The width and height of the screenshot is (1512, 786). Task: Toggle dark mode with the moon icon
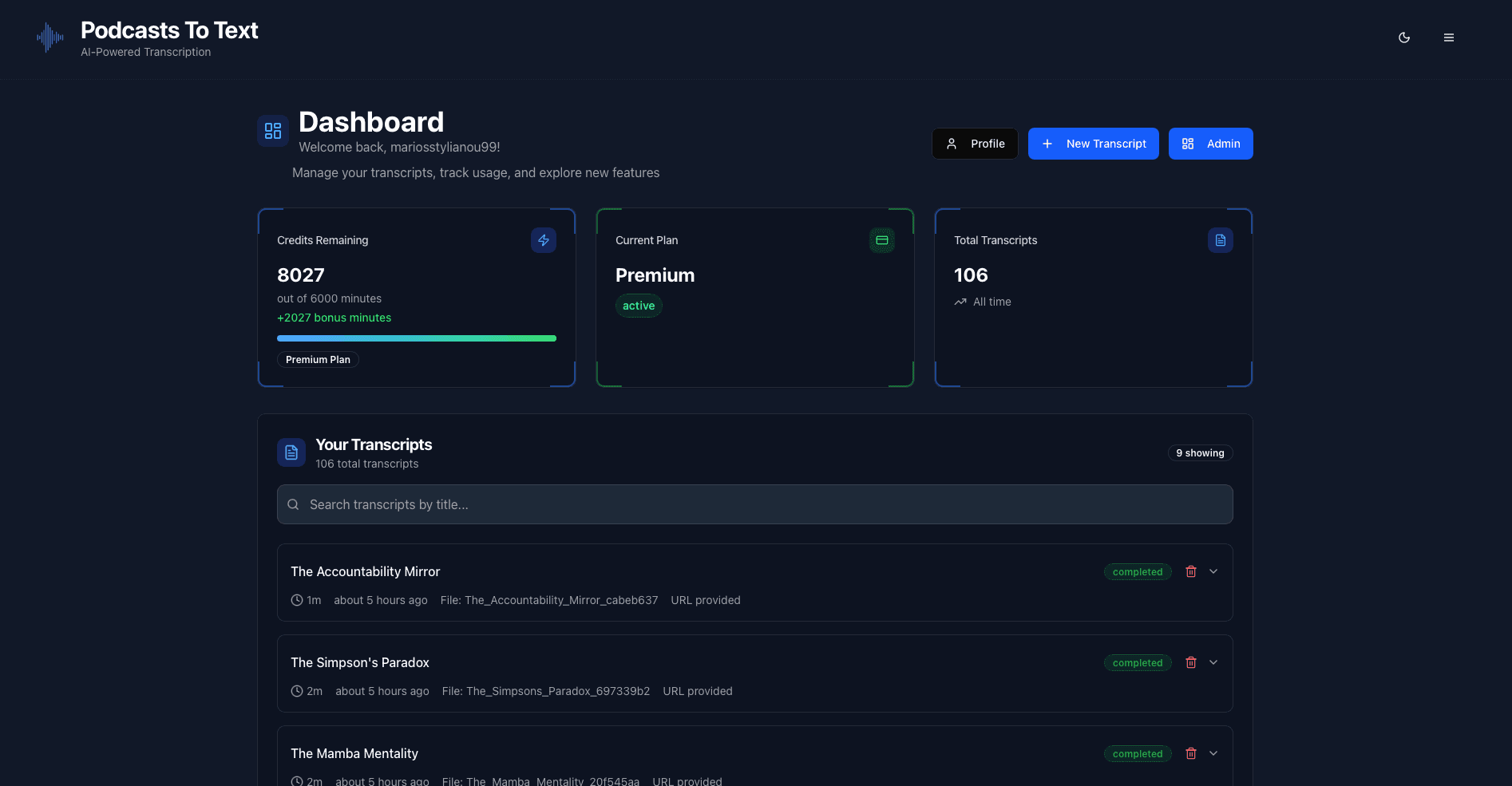[1404, 38]
